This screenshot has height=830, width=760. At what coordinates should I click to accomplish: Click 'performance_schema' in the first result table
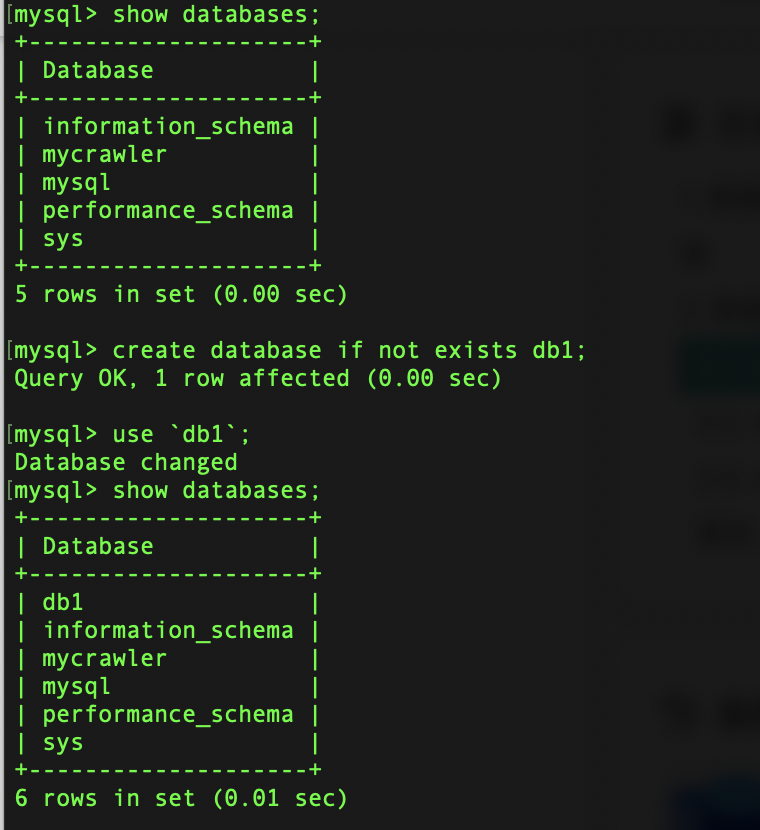[x=168, y=210]
